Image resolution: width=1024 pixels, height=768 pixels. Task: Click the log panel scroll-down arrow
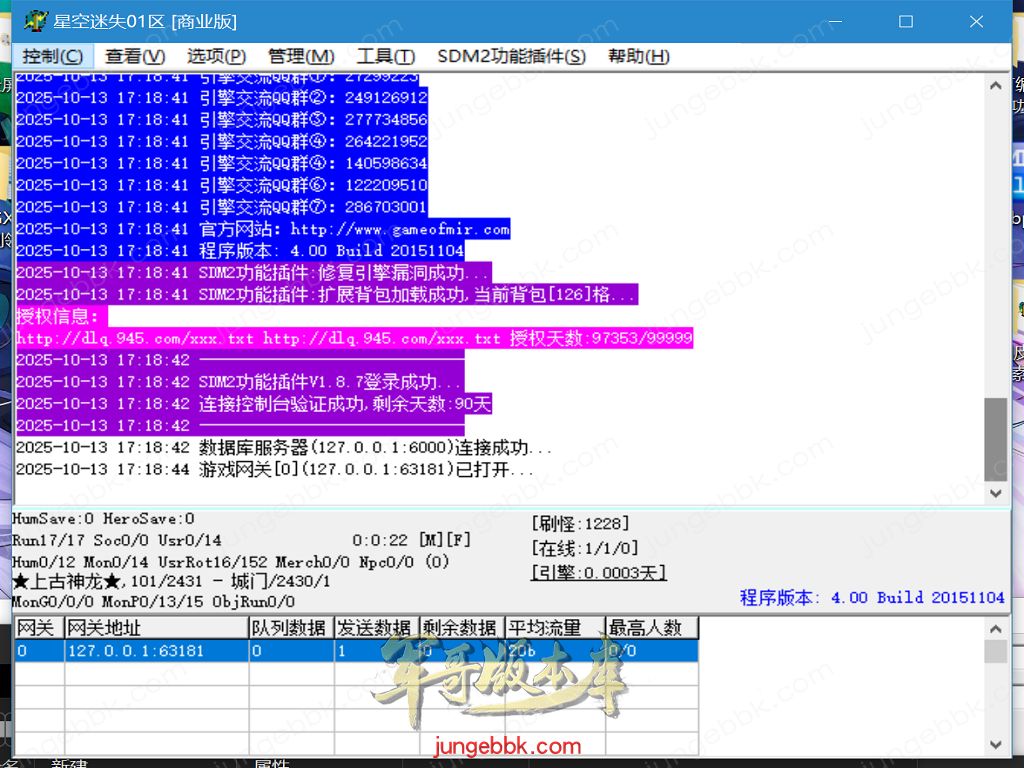point(995,493)
